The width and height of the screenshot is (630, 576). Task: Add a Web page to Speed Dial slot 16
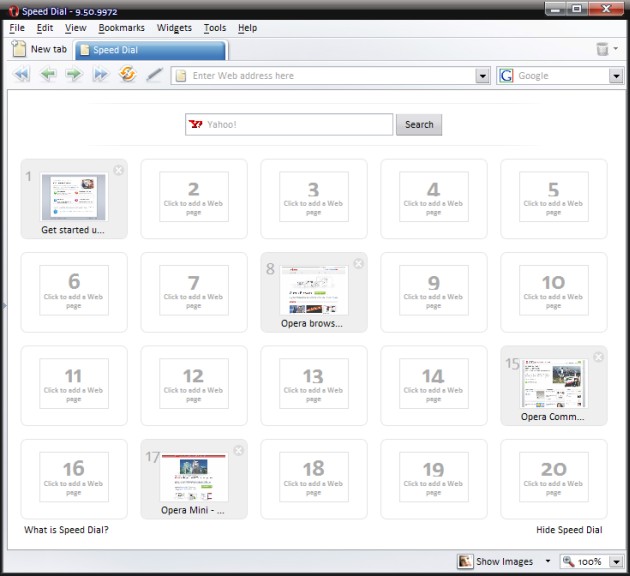(74, 477)
